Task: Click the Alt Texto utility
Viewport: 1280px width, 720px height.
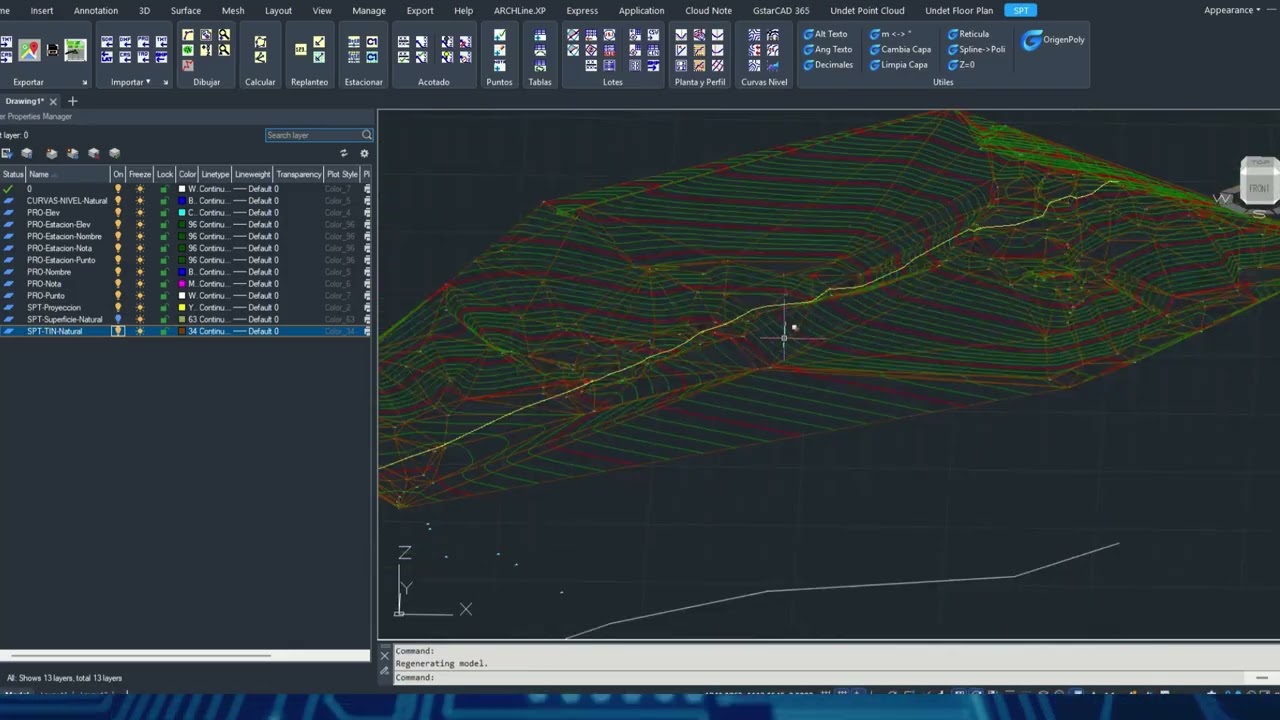Action: click(x=825, y=34)
